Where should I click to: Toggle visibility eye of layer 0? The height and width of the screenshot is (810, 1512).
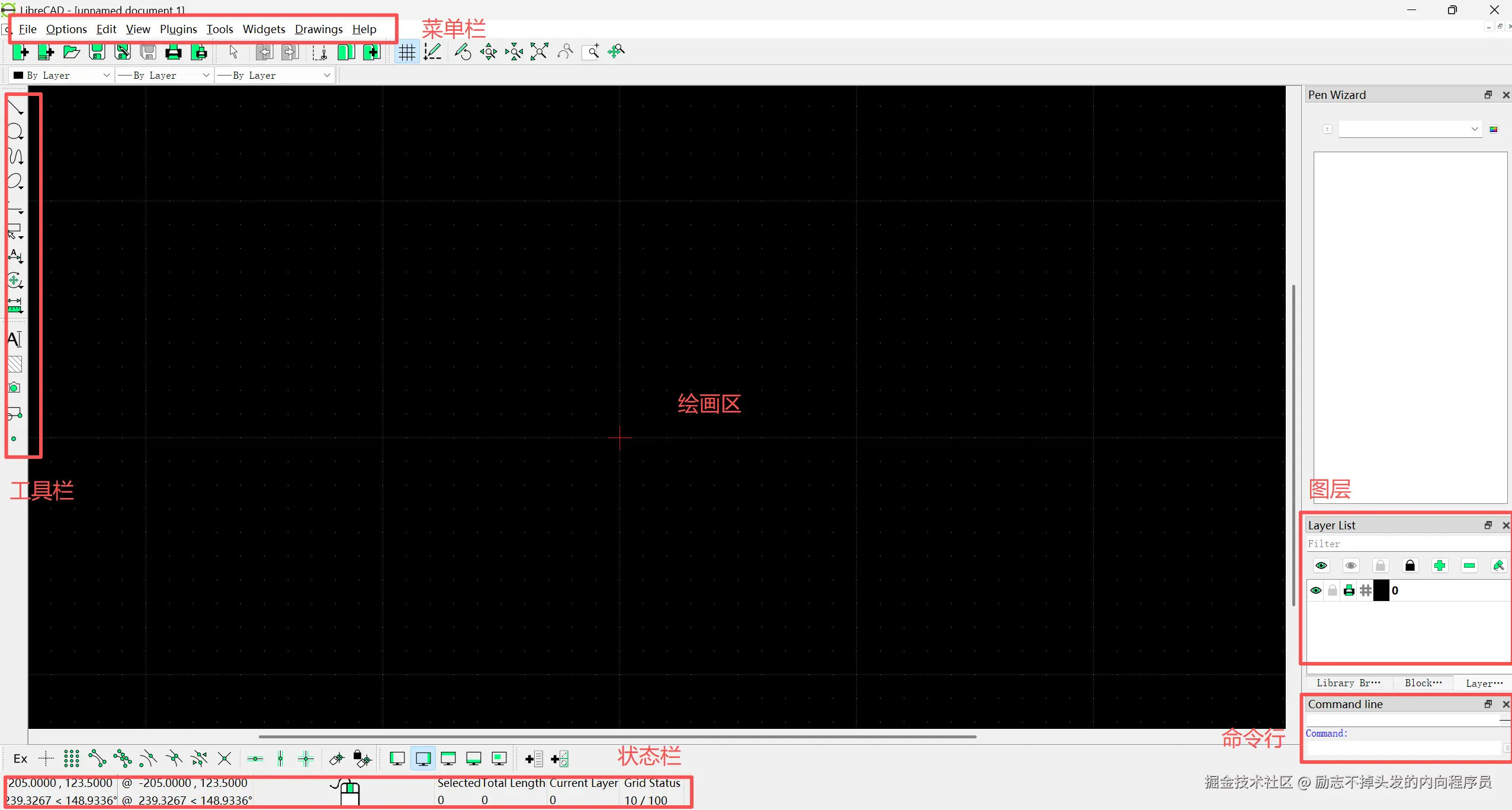(x=1316, y=590)
